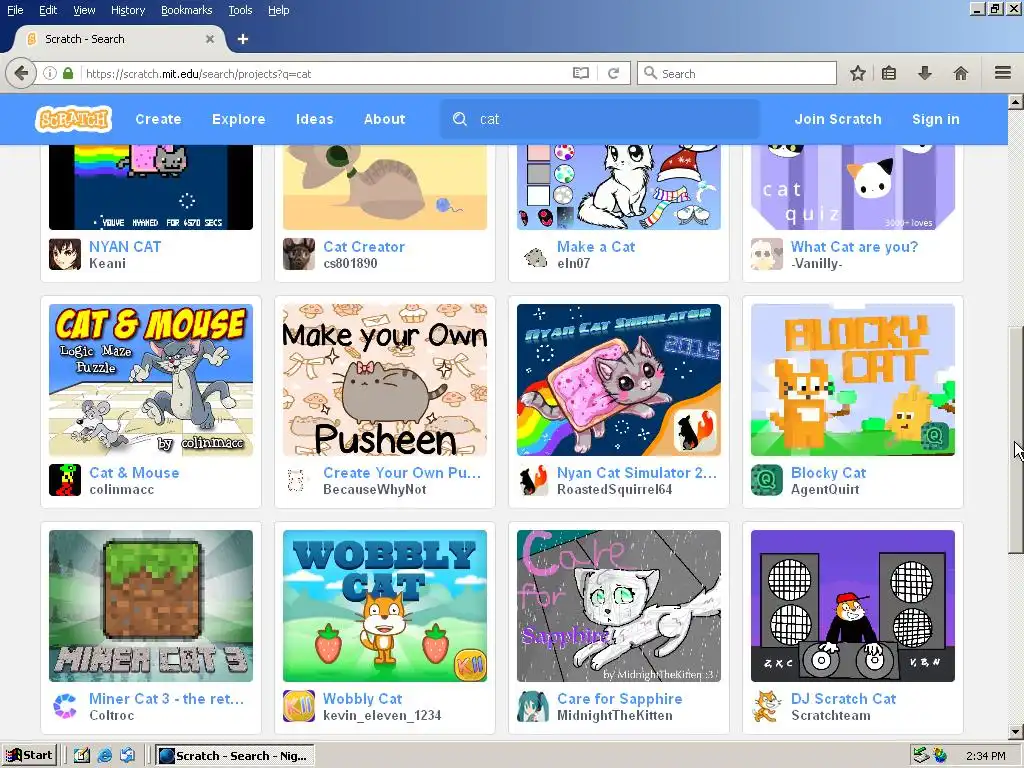Click the Firefox Search box
This screenshot has width=1024, height=768.
point(737,73)
